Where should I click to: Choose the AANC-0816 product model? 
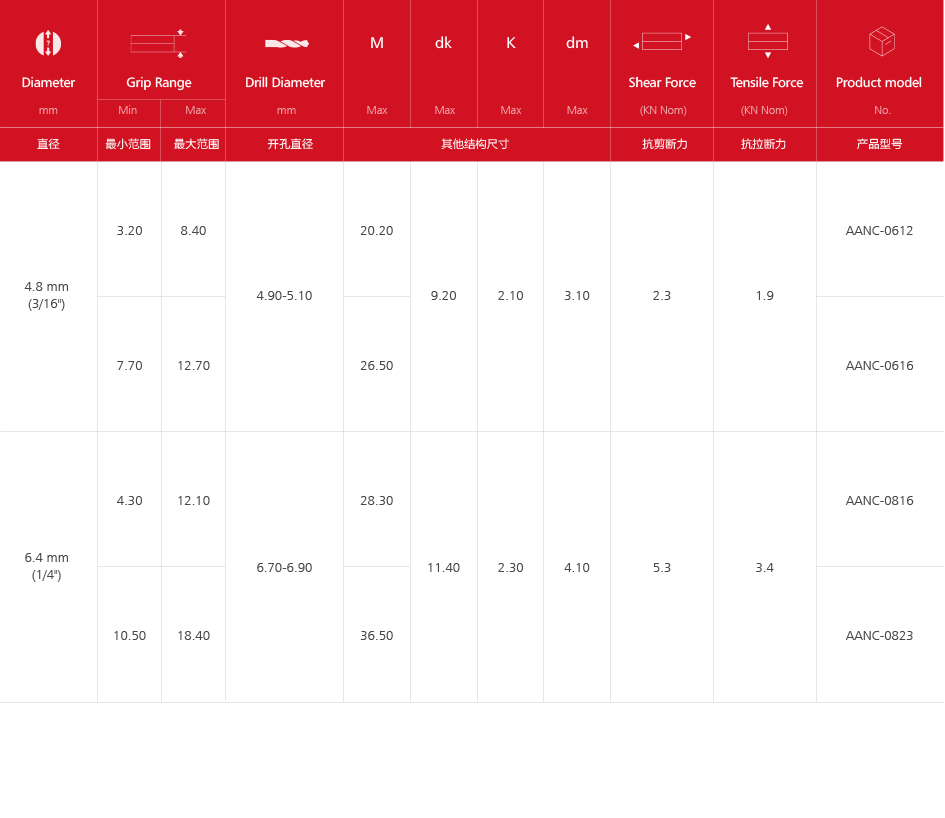[879, 500]
